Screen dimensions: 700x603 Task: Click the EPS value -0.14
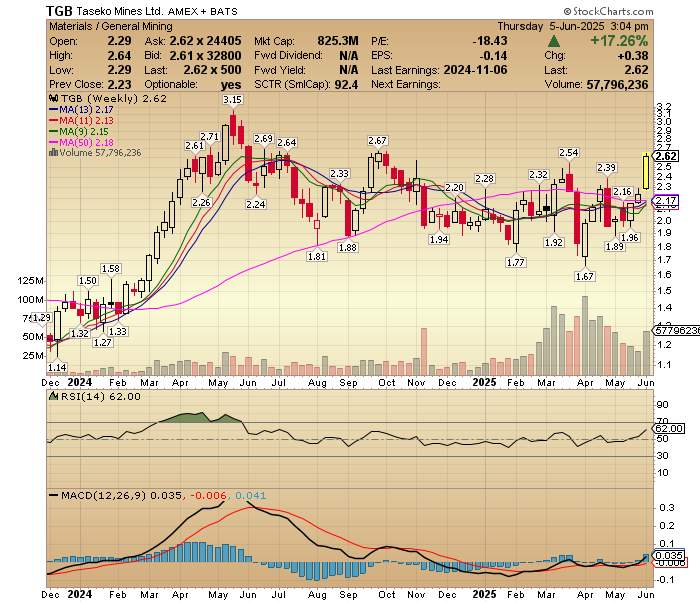pyautogui.click(x=493, y=55)
